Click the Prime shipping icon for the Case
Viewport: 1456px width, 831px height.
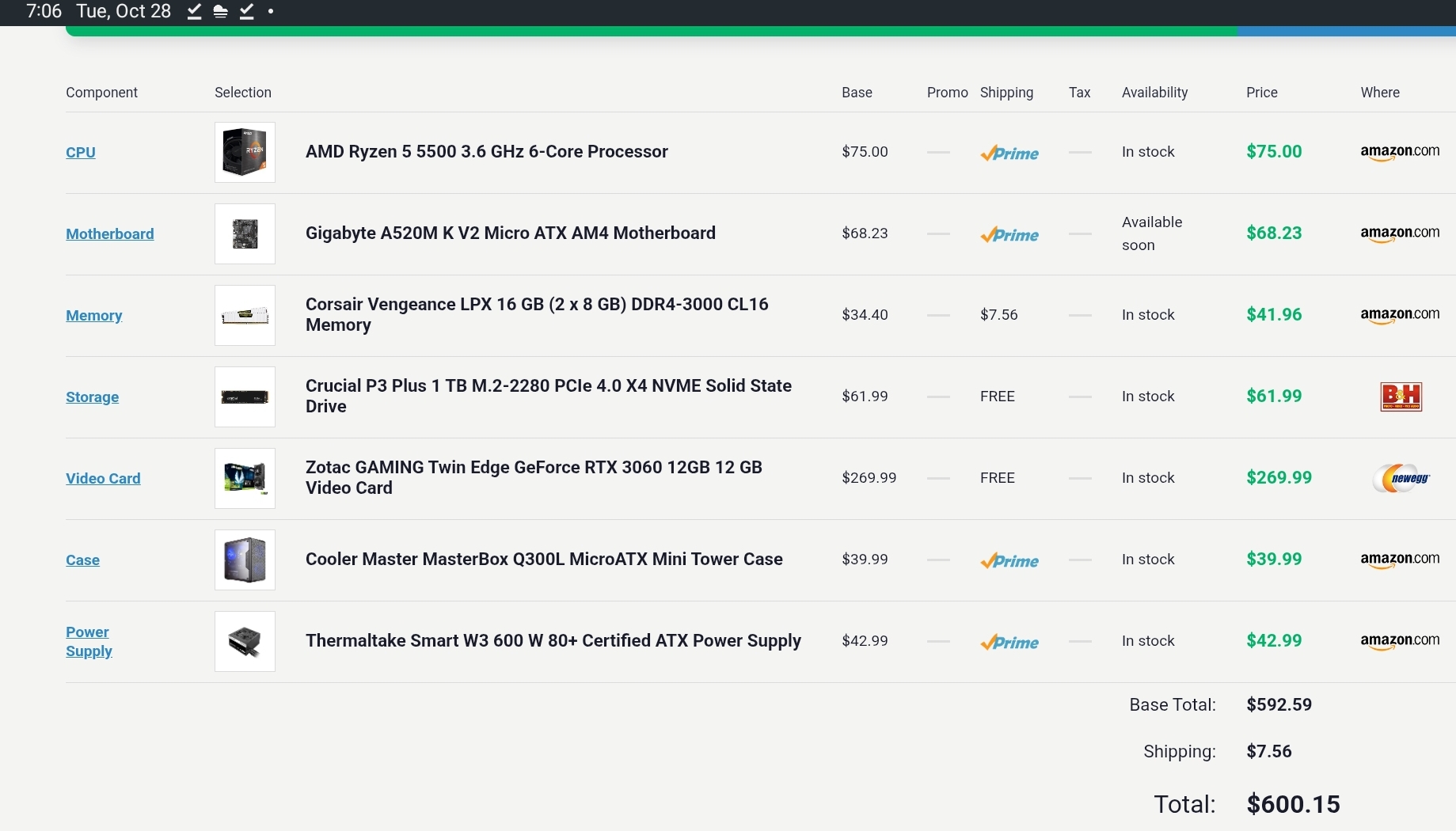(1009, 560)
